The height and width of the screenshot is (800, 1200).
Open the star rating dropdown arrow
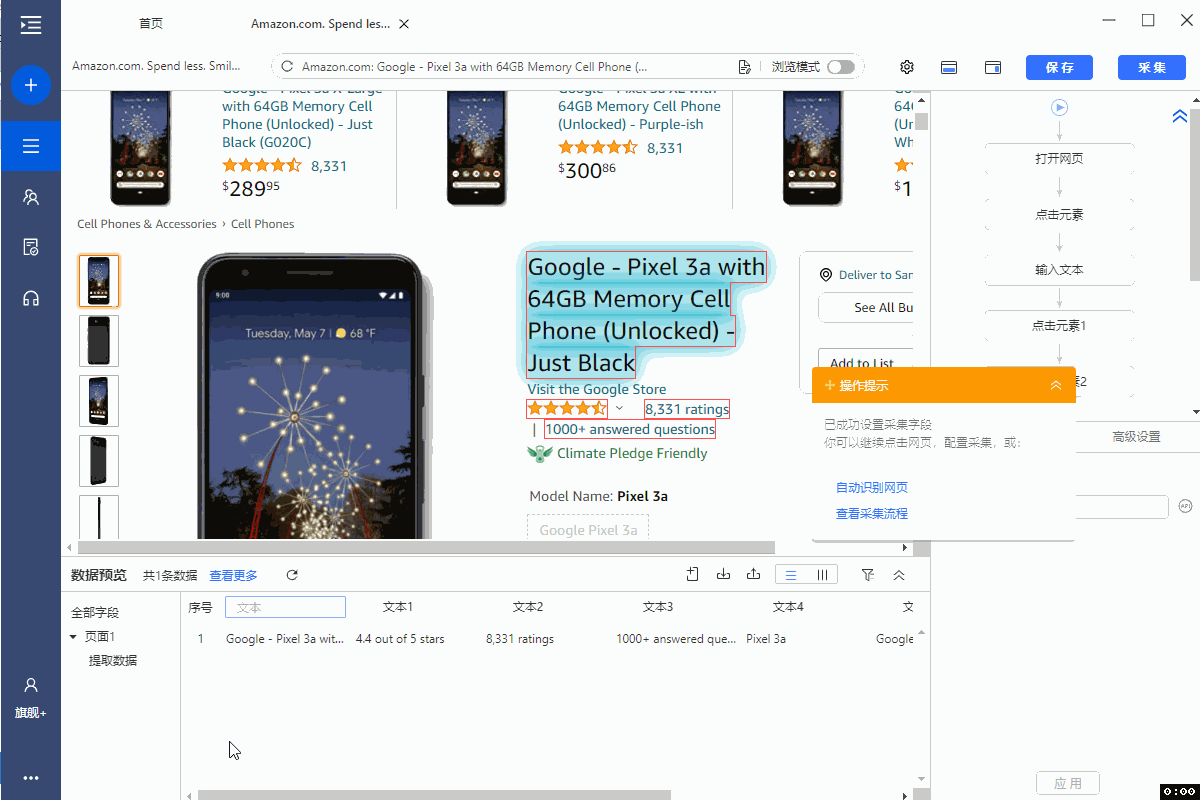click(x=619, y=408)
